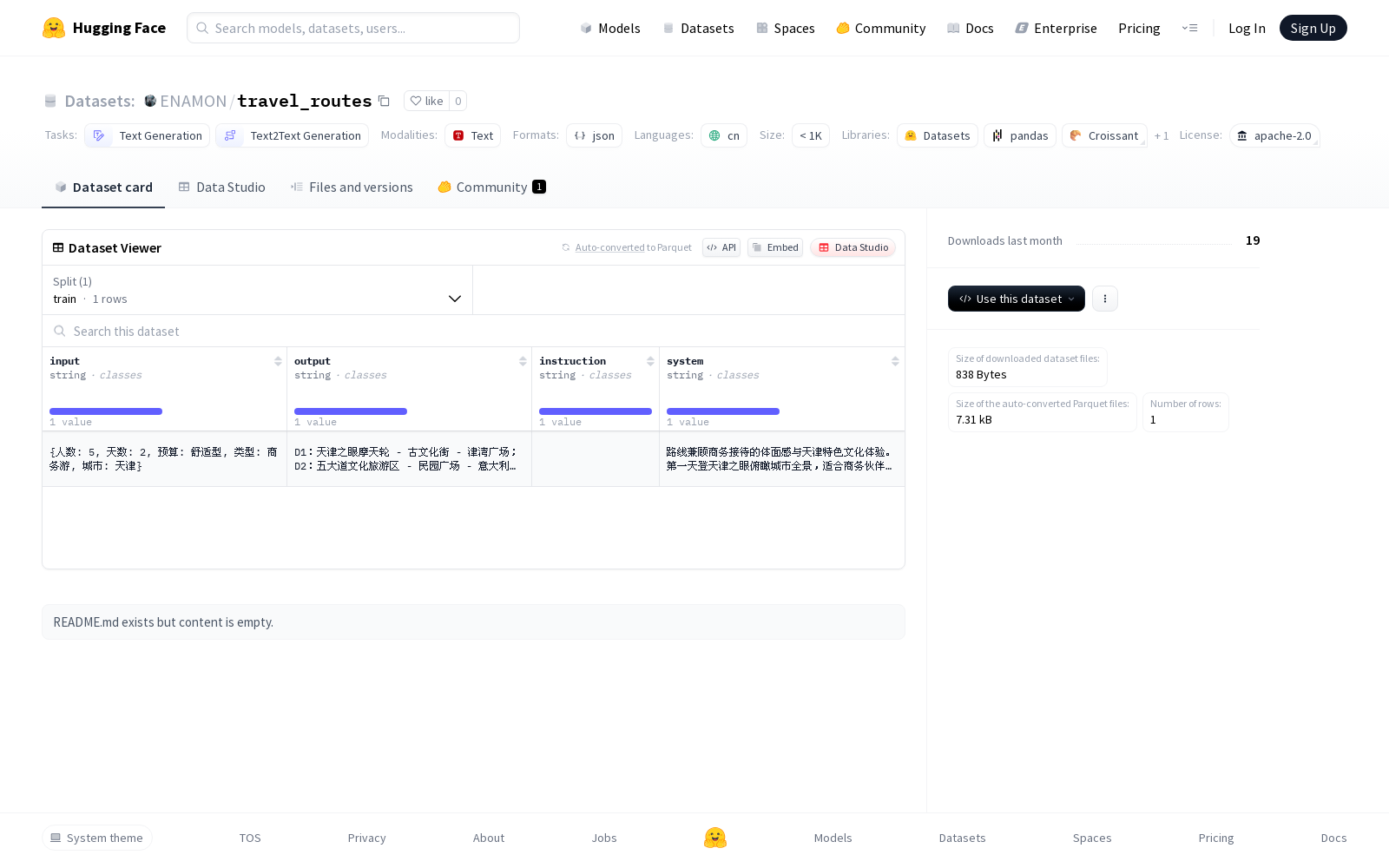Select the pandas library tag
Viewport: 1389px width, 868px height.
[1020, 135]
